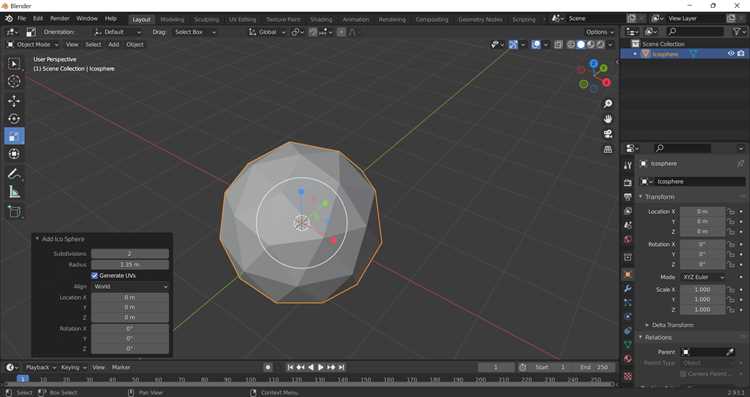Image resolution: width=750 pixels, height=397 pixels.
Task: Open the Physics properties tab
Action: click(x=628, y=317)
